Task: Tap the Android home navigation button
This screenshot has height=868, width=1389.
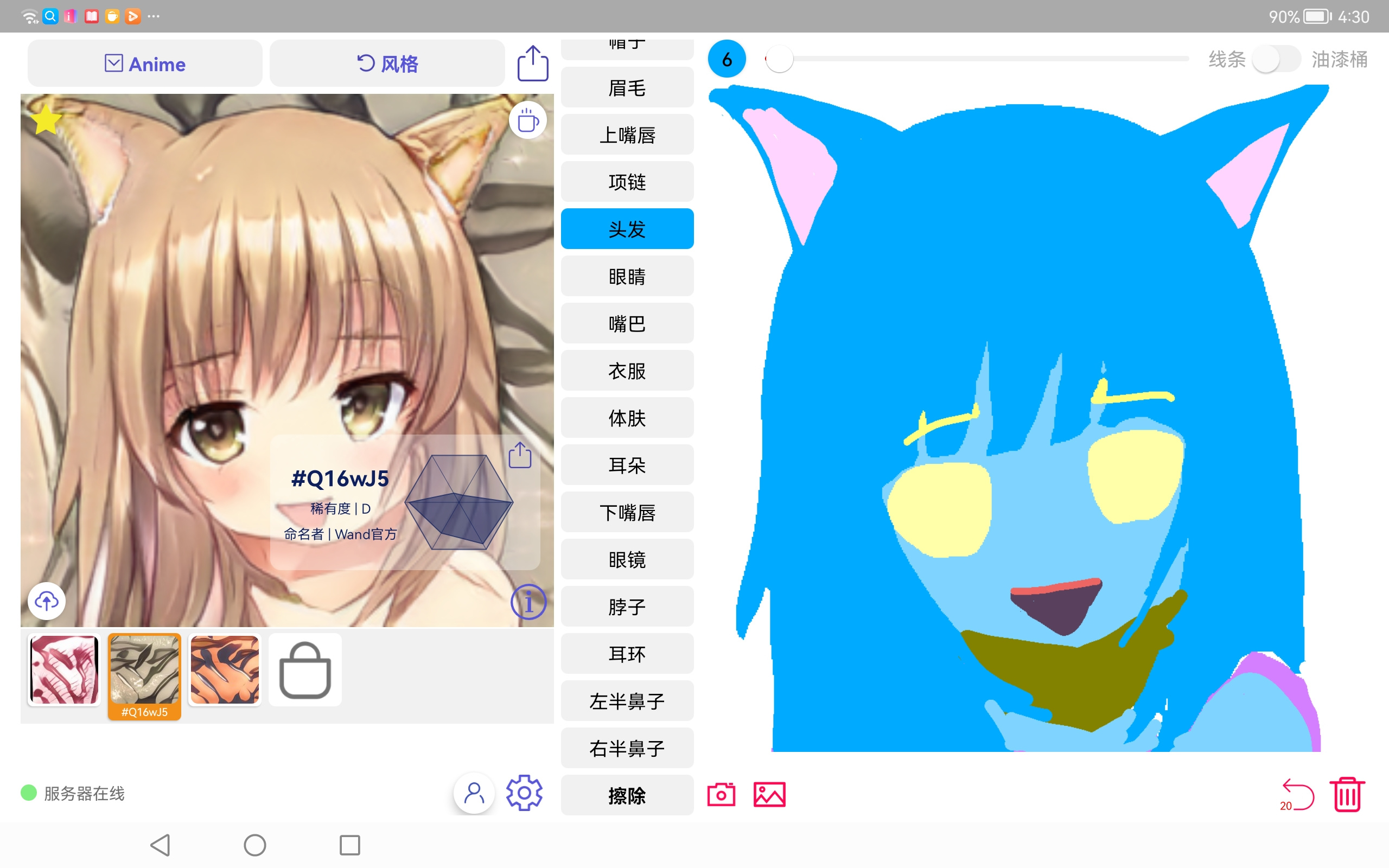Action: pyautogui.click(x=255, y=845)
